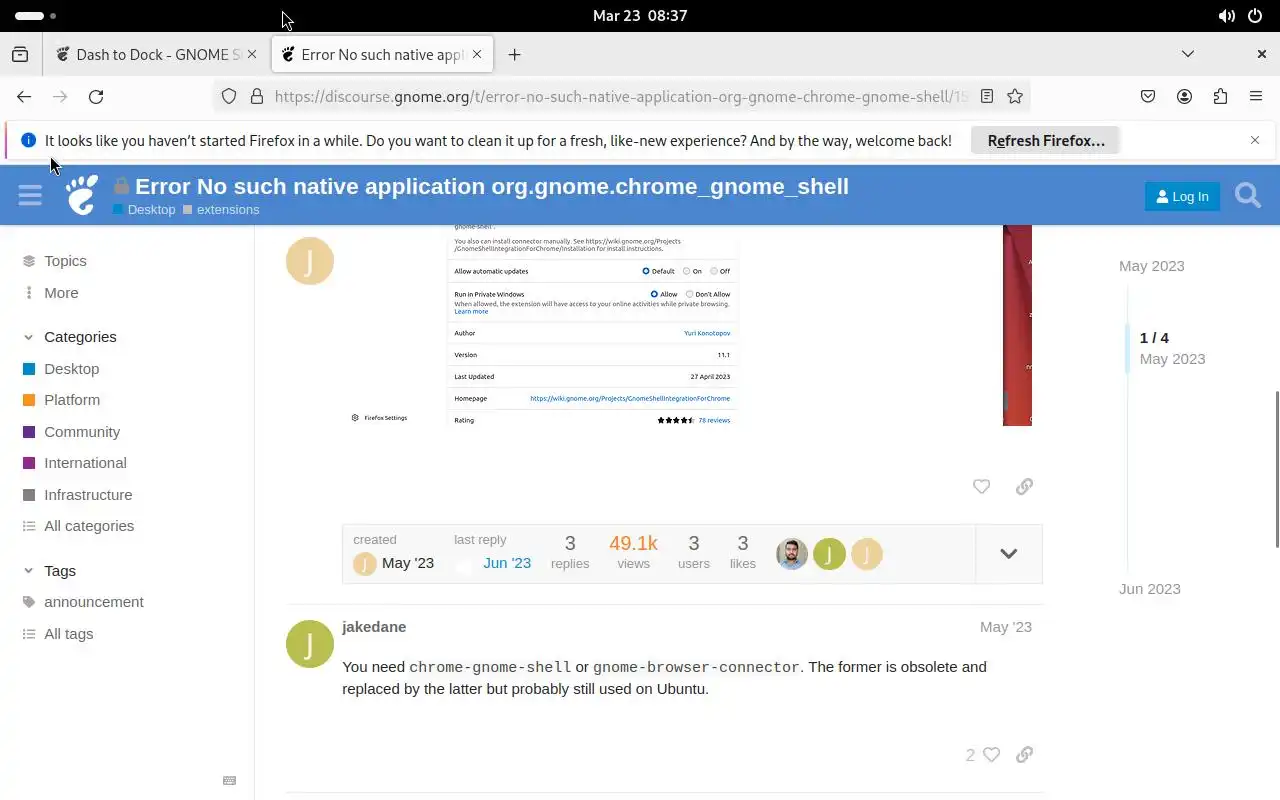This screenshot has height=800, width=1280.
Task: Open jakedane's green J avatar on reply
Action: coord(310,644)
